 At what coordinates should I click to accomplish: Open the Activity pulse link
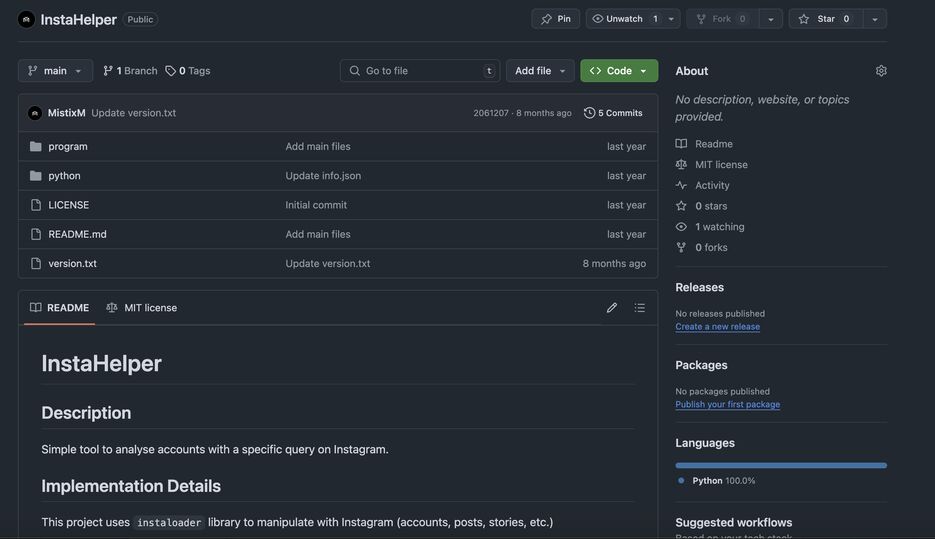tap(712, 185)
